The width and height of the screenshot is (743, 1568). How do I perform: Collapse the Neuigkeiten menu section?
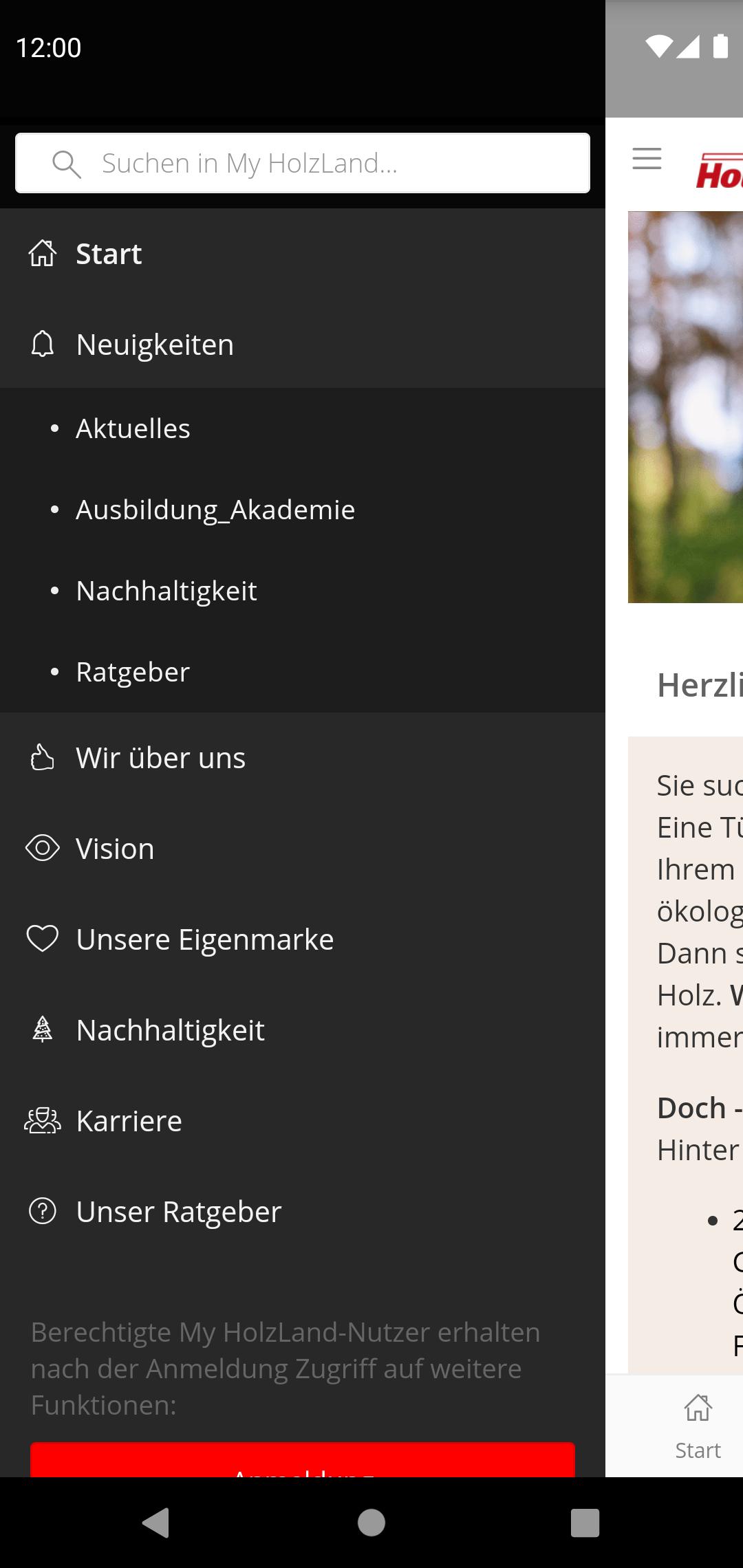303,344
